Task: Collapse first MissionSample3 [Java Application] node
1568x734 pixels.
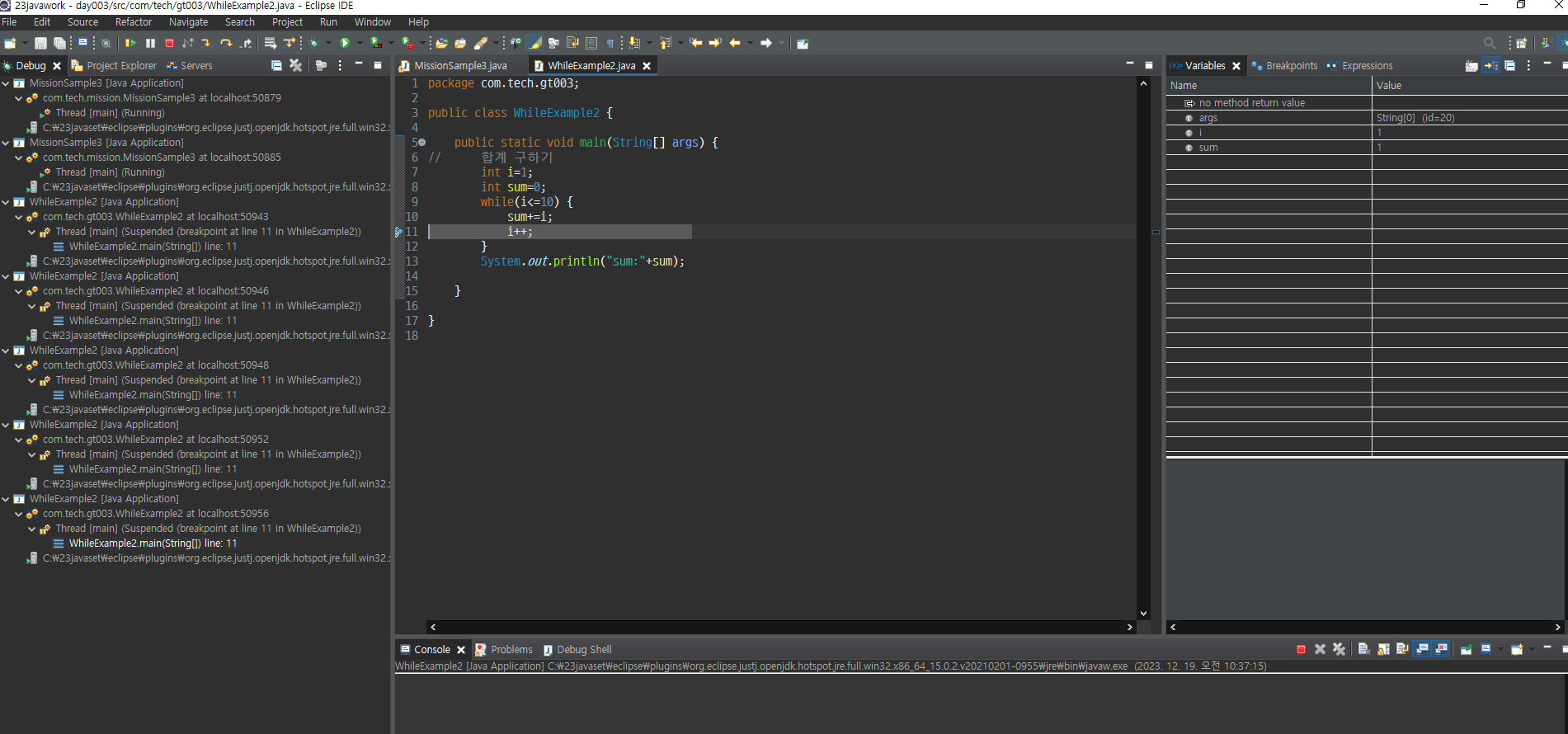Action: (6, 83)
